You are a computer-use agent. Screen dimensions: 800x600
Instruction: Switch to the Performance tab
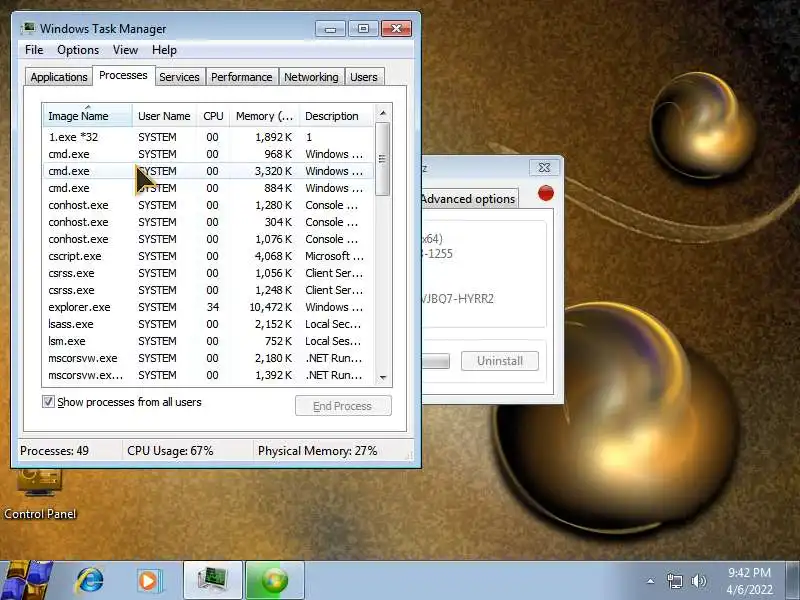[242, 77]
